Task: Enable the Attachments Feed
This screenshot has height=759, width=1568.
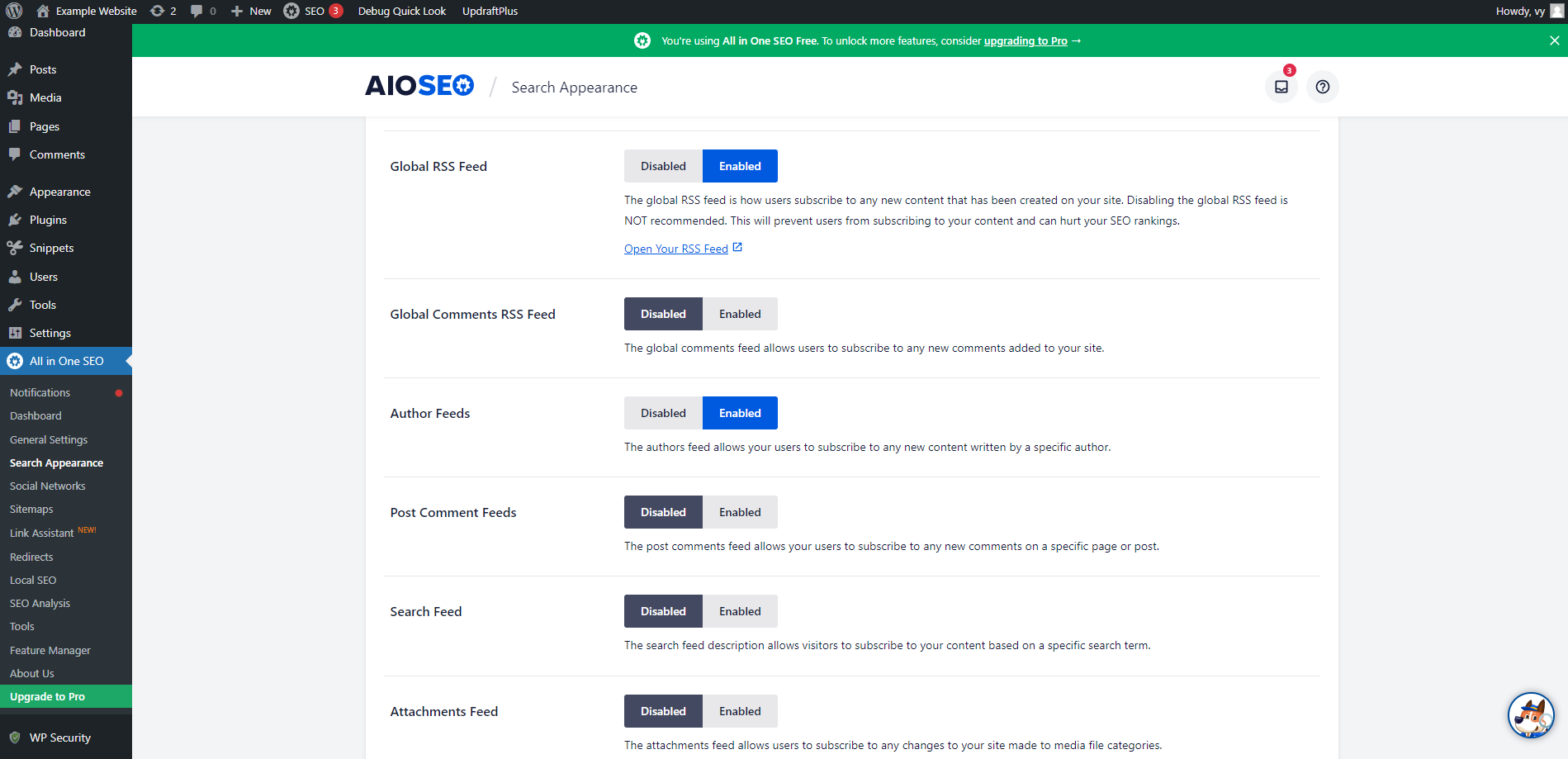Action: (740, 711)
